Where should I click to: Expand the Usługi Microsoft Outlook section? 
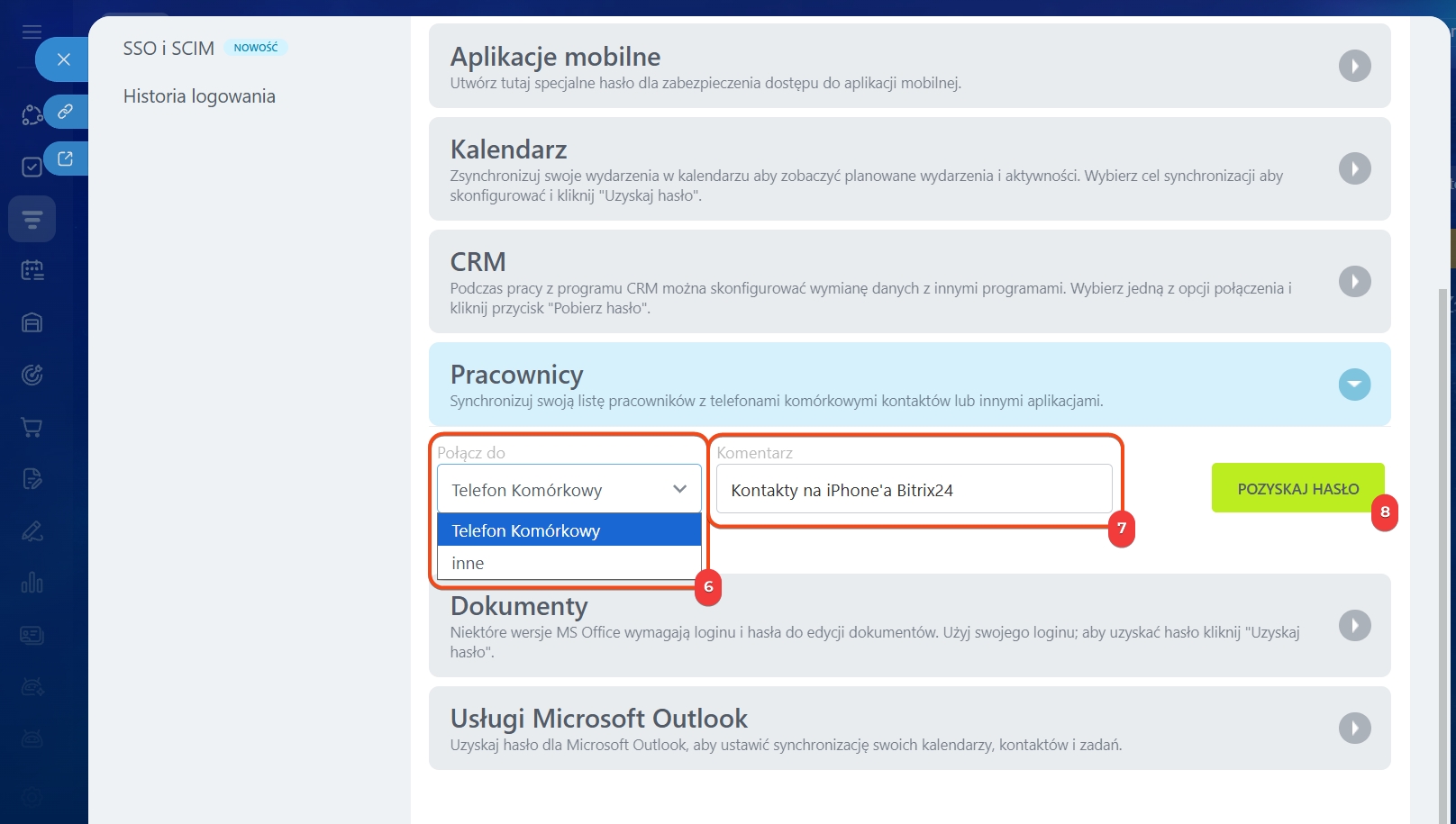coord(1354,728)
